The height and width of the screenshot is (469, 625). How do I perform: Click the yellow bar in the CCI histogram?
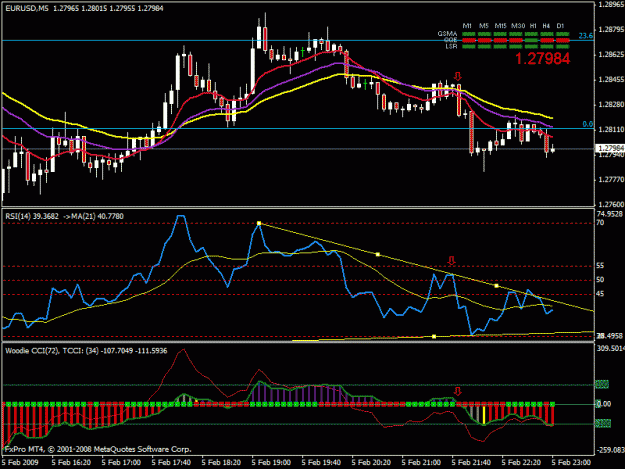tap(484, 415)
